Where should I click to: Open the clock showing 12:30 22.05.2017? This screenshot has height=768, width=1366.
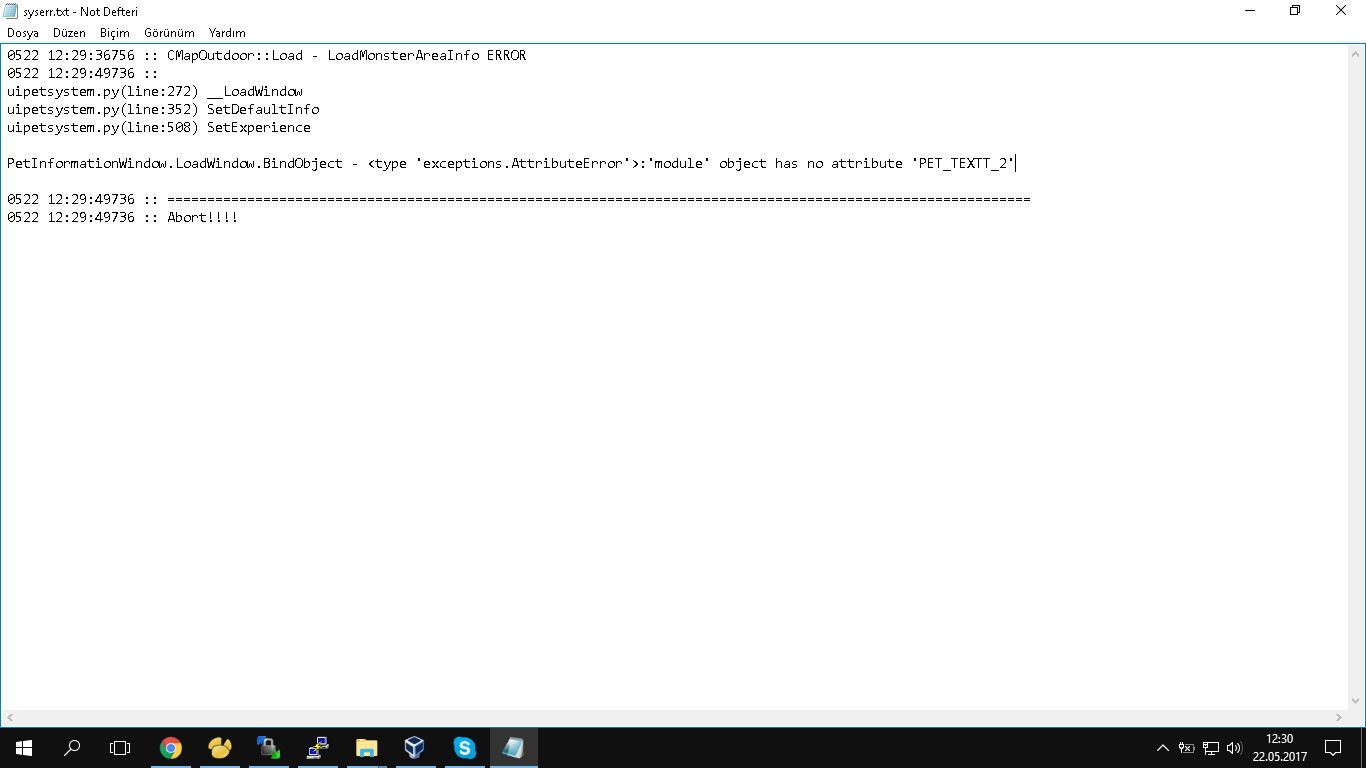[x=1280, y=747]
